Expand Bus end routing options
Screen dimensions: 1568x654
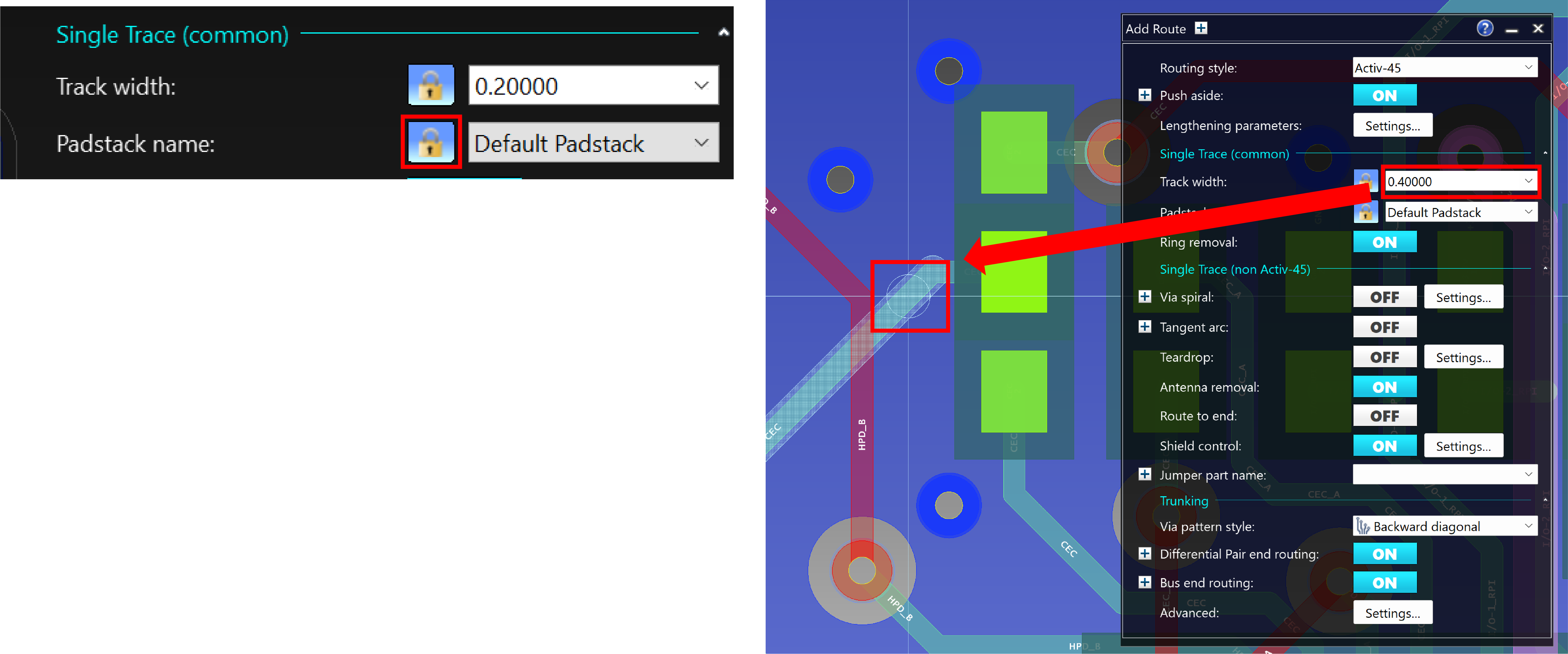(1145, 582)
